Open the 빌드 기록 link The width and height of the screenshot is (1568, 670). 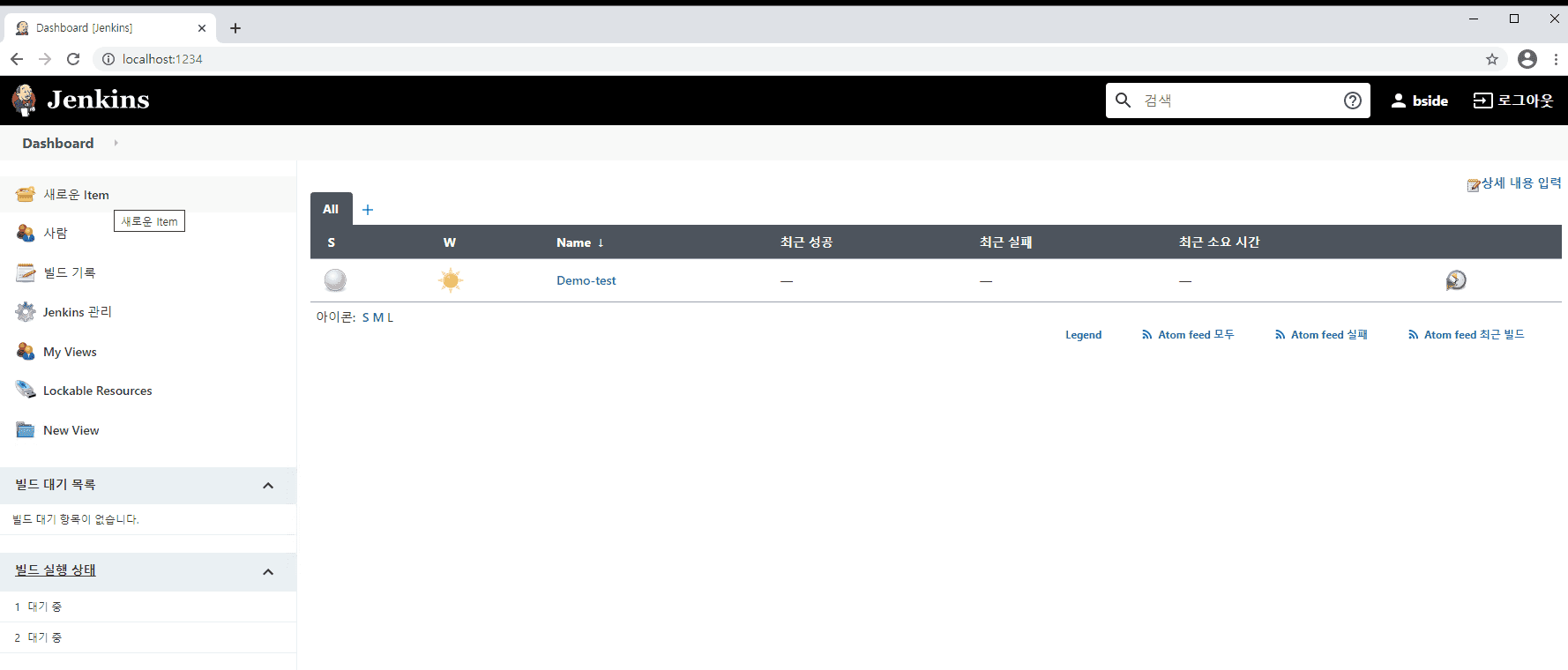(x=70, y=272)
